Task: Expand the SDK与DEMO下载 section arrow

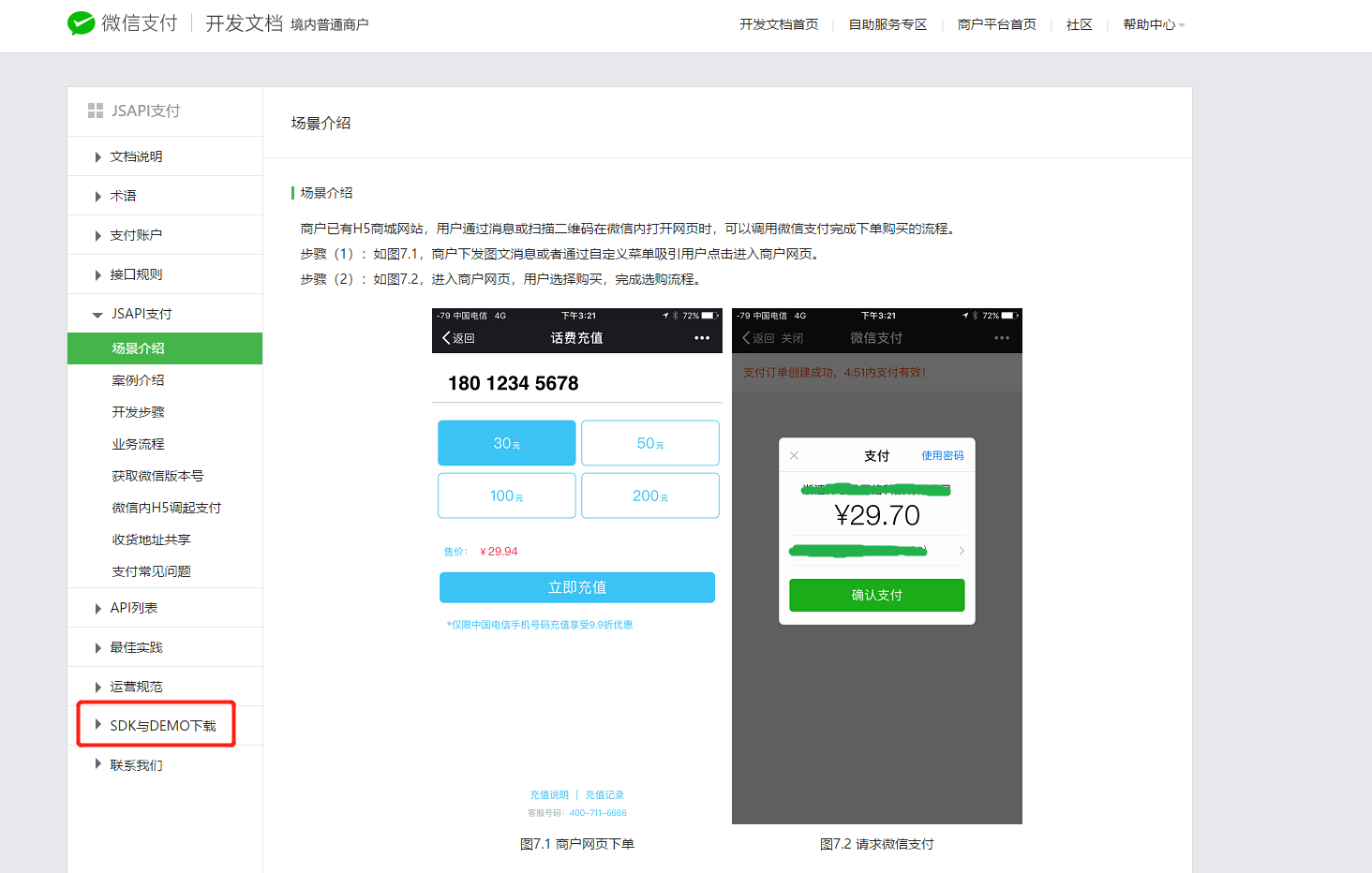Action: 97,724
